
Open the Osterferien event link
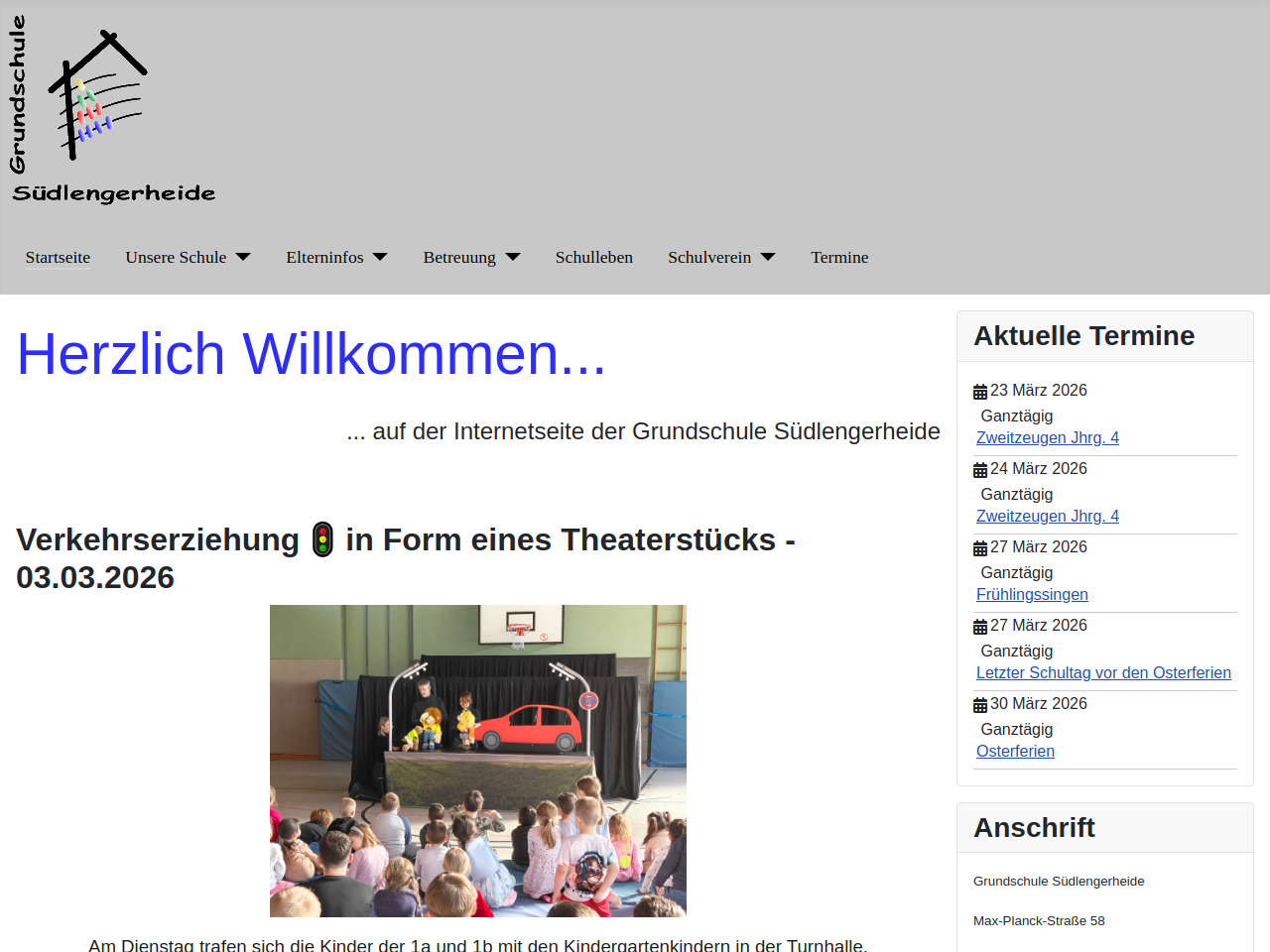1015,751
